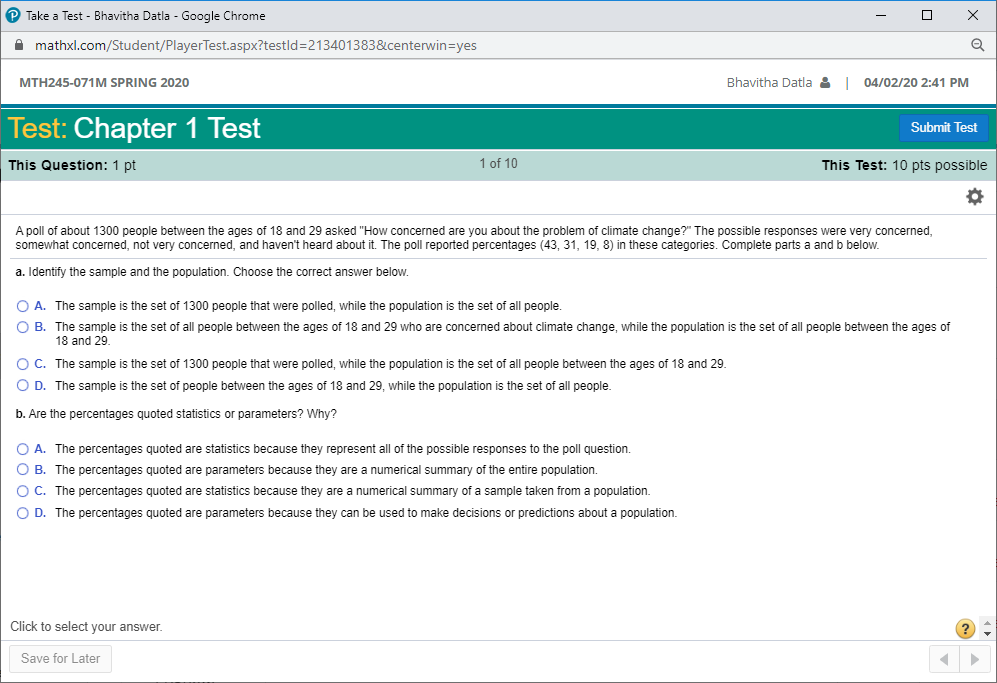Click the Pearson icon on the browser tab
The height and width of the screenshot is (683, 997).
(x=13, y=15)
